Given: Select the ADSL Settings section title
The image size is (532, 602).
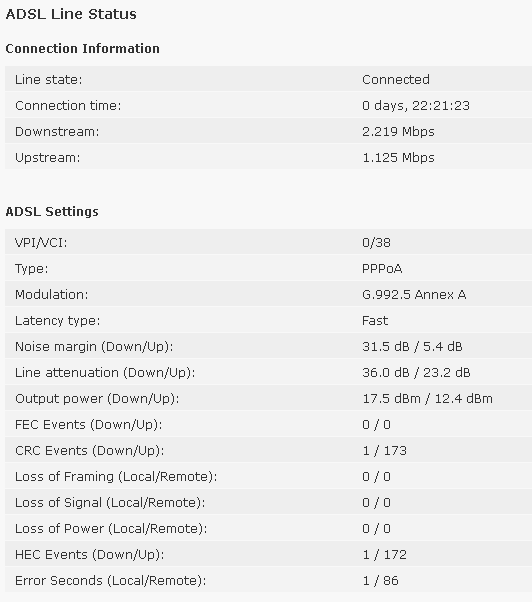Looking at the screenshot, I should (x=52, y=212).
